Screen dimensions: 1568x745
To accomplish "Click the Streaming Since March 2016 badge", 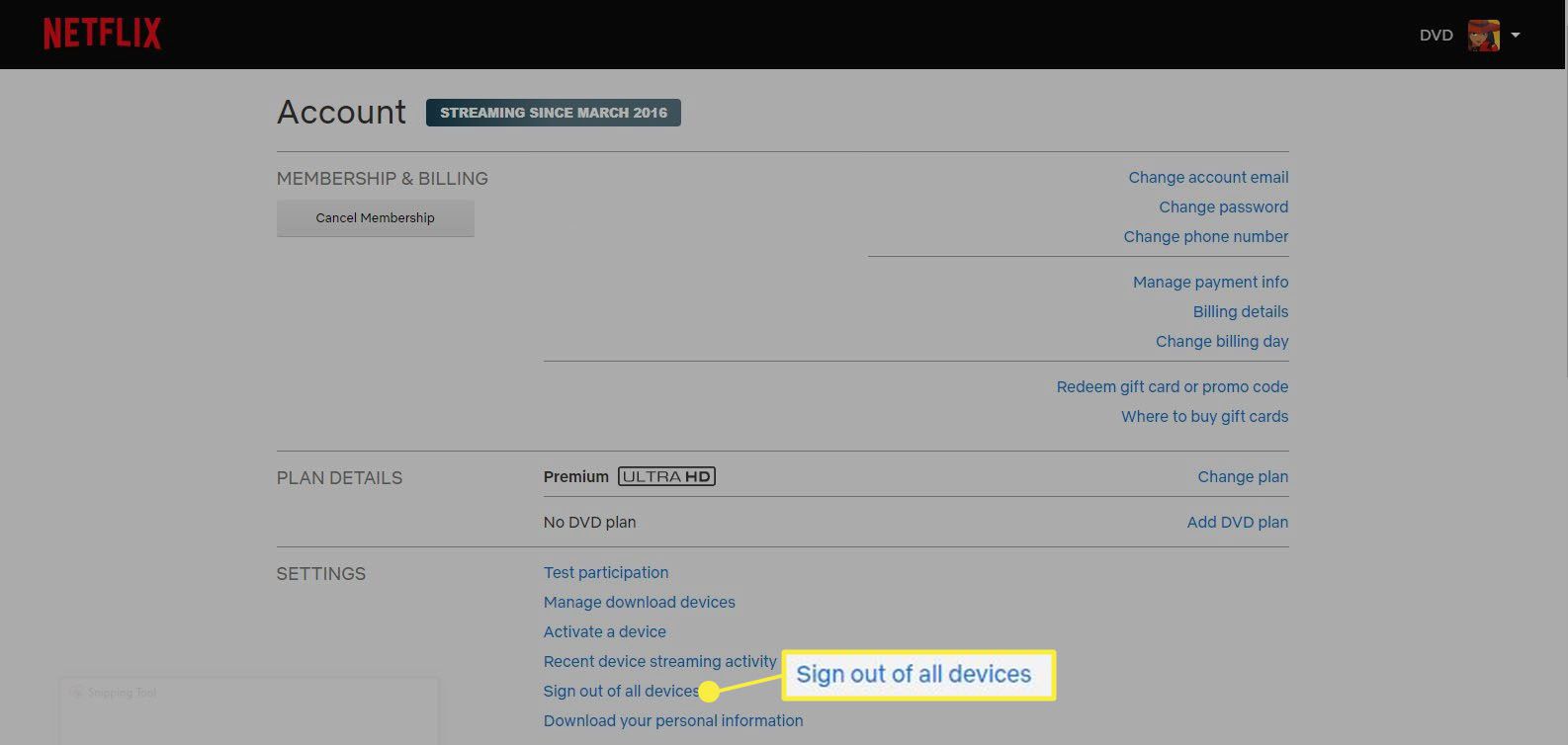I will pos(554,113).
